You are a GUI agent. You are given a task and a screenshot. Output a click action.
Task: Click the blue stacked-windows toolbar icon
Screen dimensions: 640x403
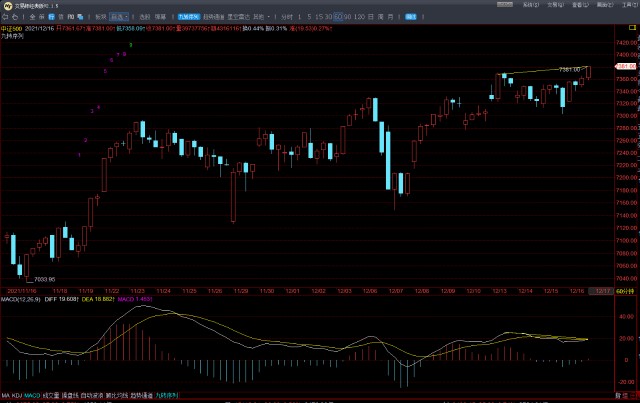pos(80,17)
